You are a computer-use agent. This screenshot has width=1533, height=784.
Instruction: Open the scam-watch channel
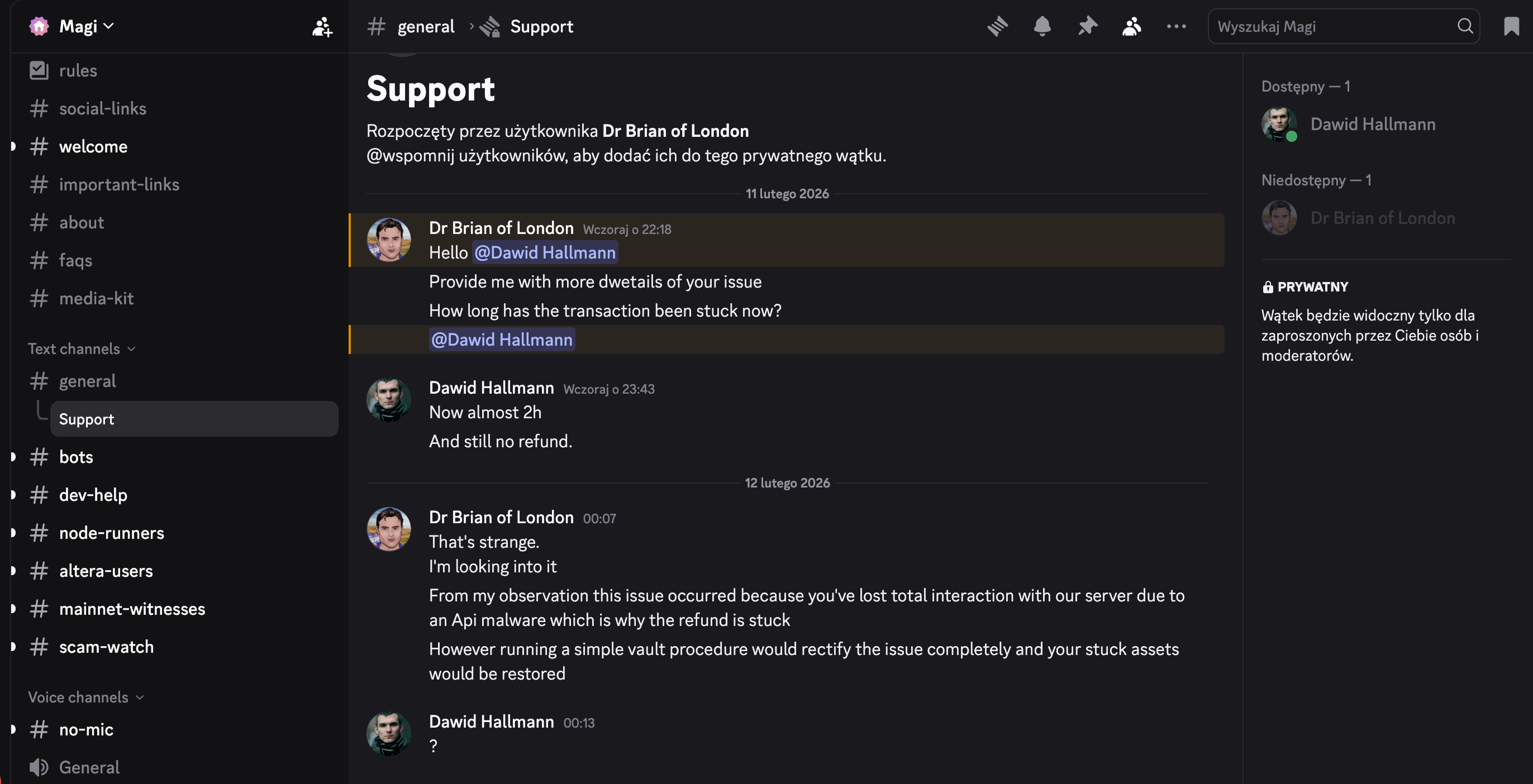(106, 647)
